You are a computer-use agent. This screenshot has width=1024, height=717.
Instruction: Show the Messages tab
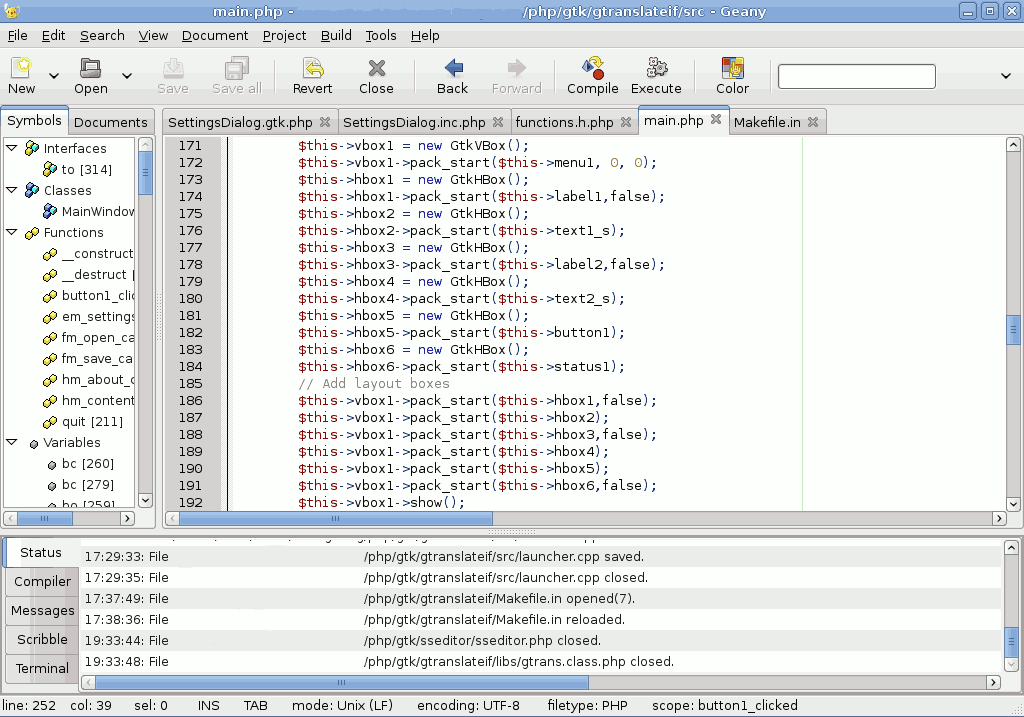[x=42, y=611]
